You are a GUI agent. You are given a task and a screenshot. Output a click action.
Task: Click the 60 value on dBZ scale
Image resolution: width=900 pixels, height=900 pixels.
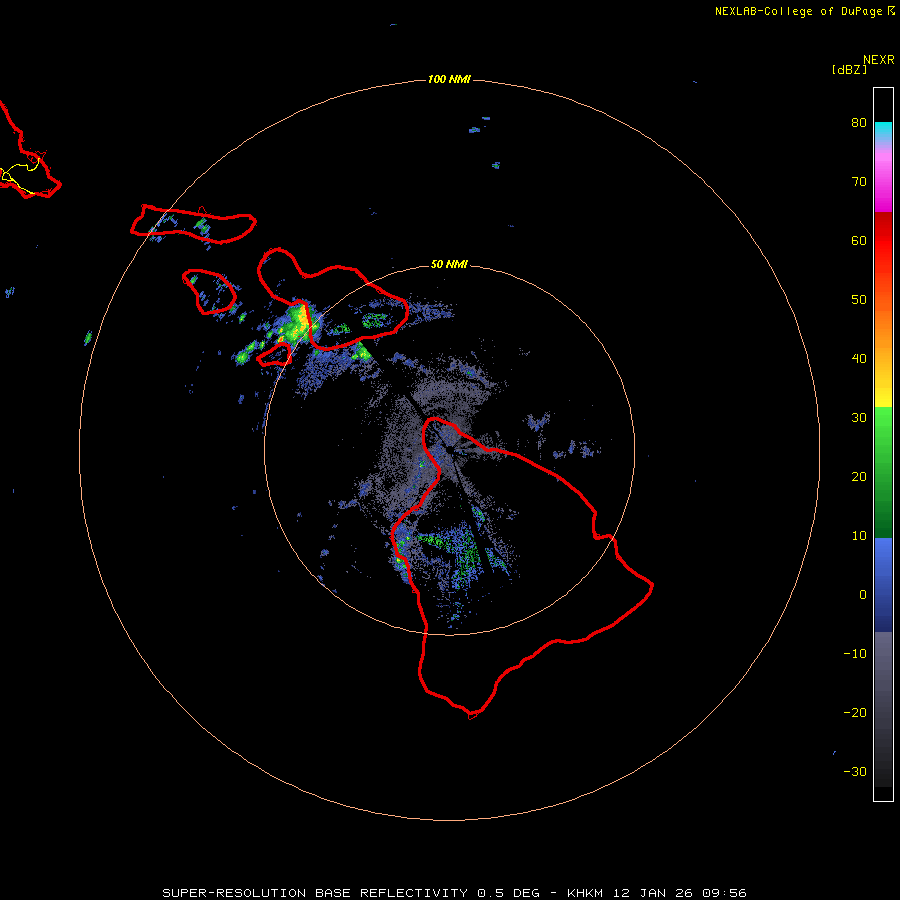click(x=859, y=240)
